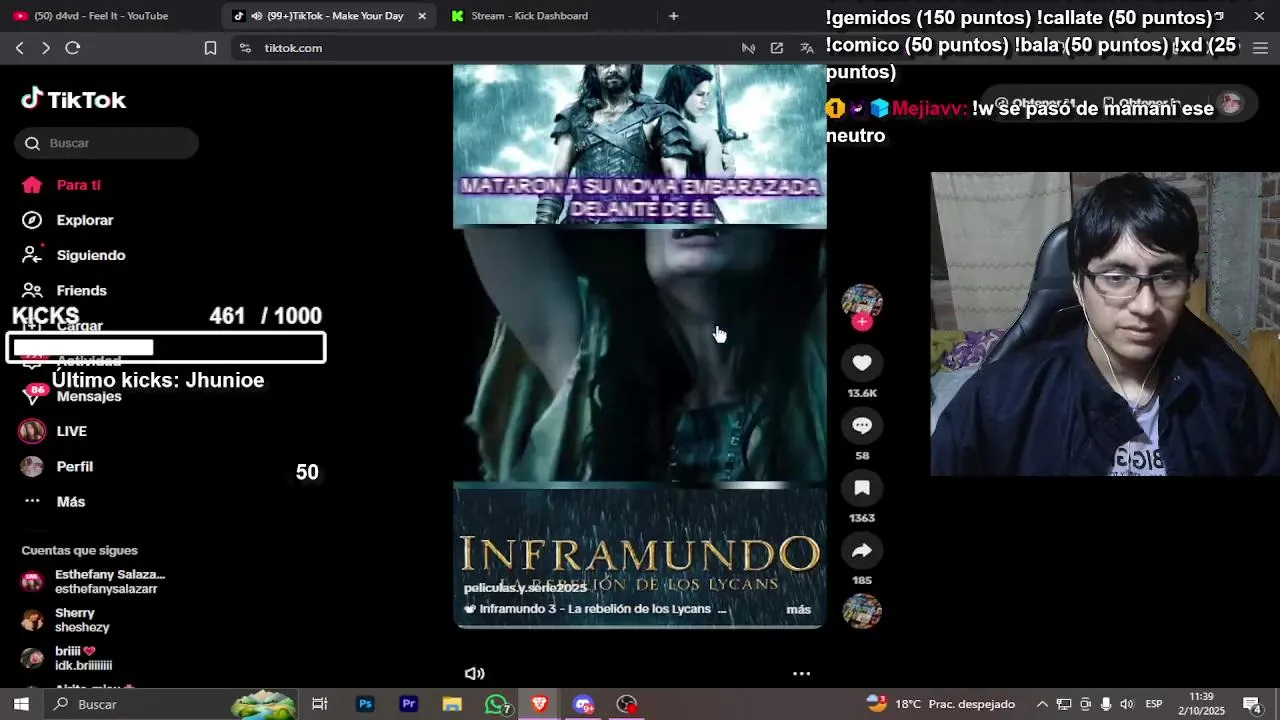
Task: Click the open-in-app external icon
Action: click(x=777, y=48)
